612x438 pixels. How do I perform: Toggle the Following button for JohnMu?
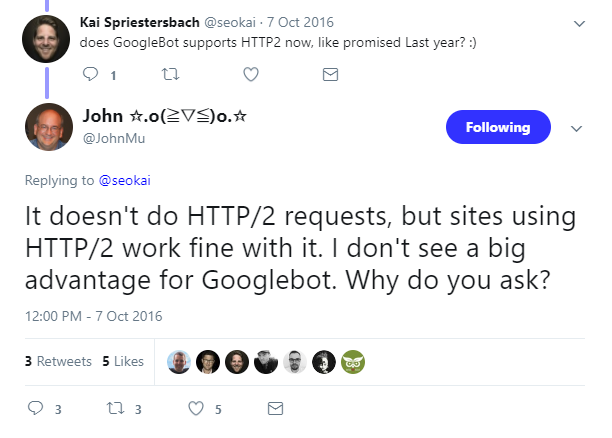498,127
